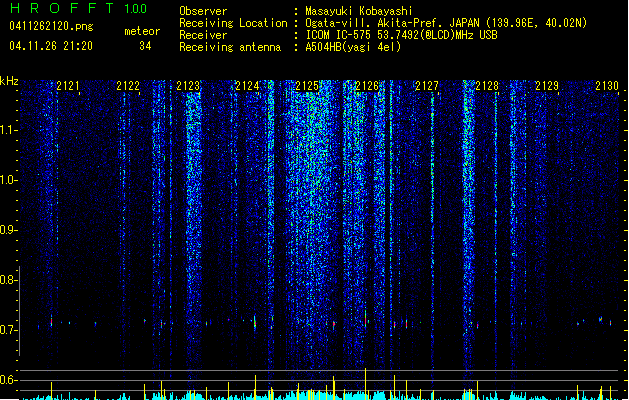Click the 2129 time marker
Viewport: 629px width, 400px height.
click(547, 86)
